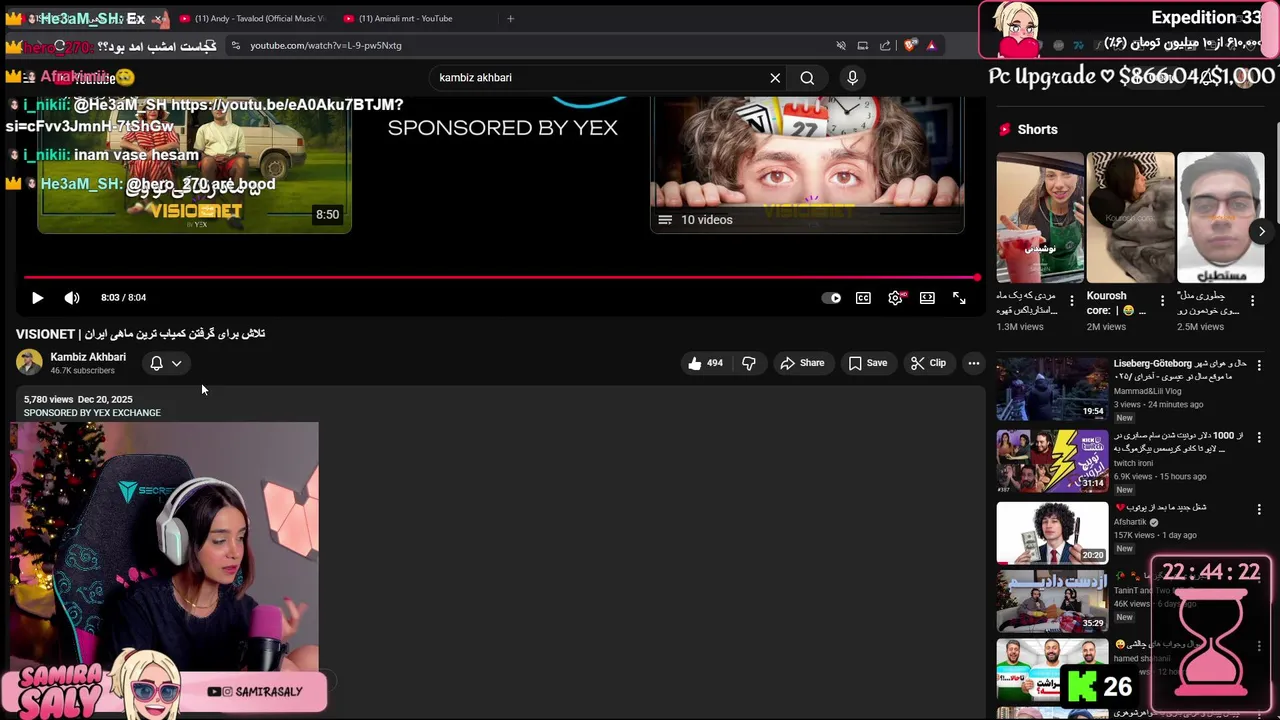Open the Liseberg-Göteborg video thumbnail

pos(1052,389)
